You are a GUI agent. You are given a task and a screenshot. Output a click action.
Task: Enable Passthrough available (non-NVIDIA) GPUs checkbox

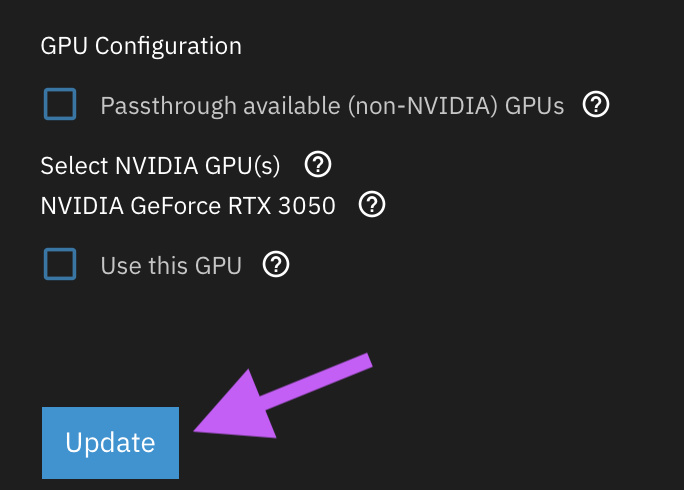click(60, 104)
